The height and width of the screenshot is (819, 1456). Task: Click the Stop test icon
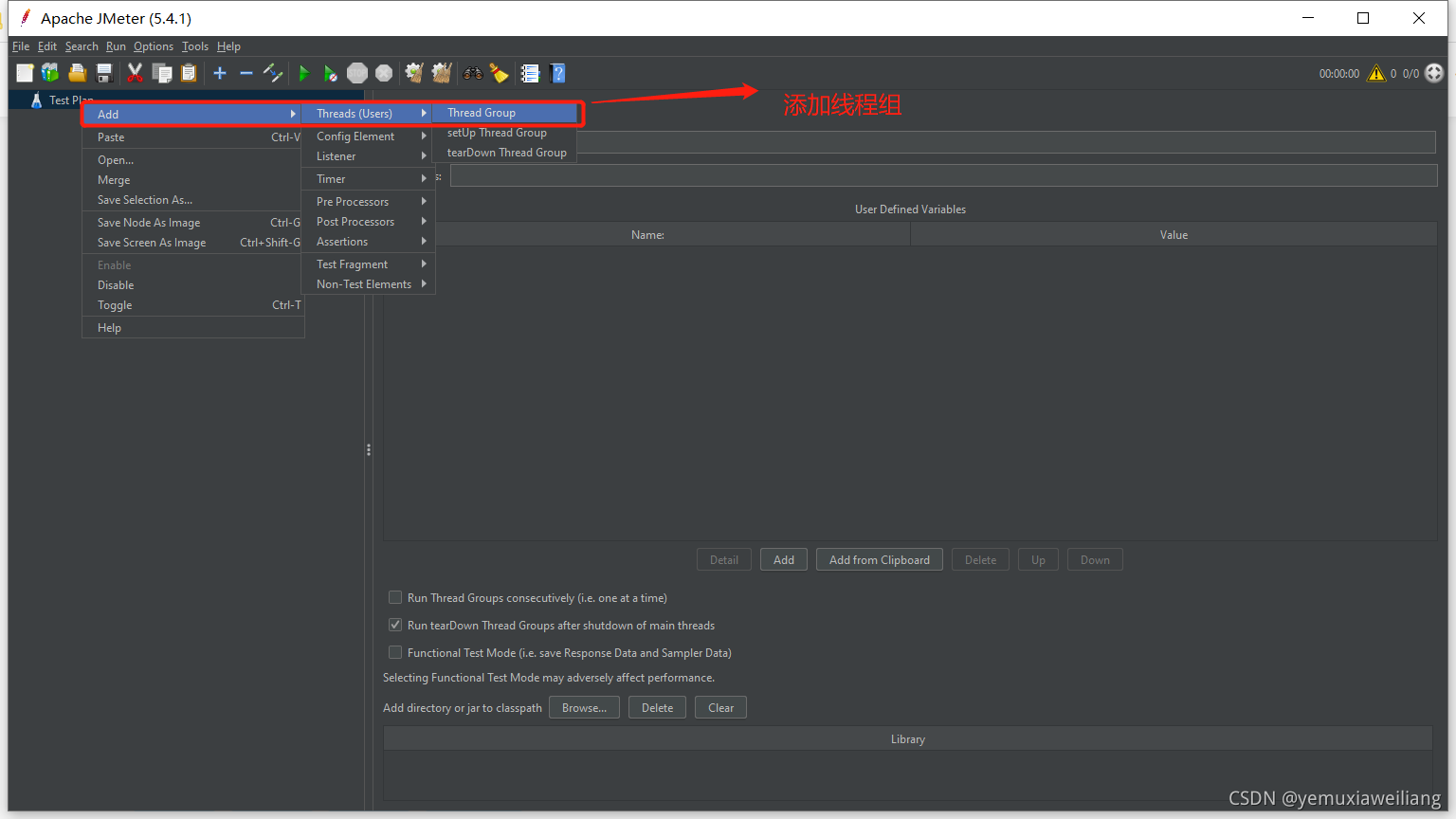pyautogui.click(x=357, y=73)
